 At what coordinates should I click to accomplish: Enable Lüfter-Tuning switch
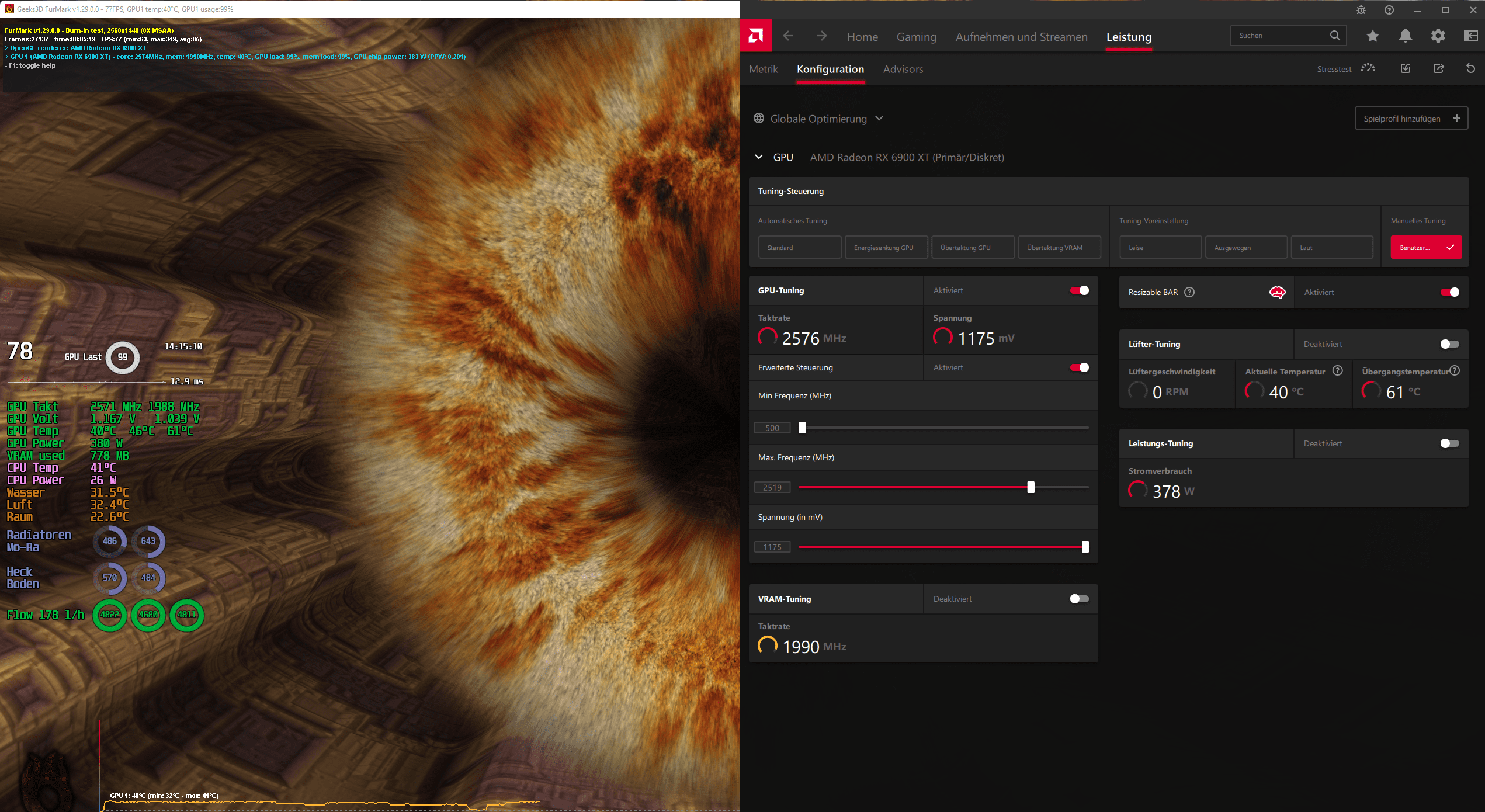click(1450, 344)
